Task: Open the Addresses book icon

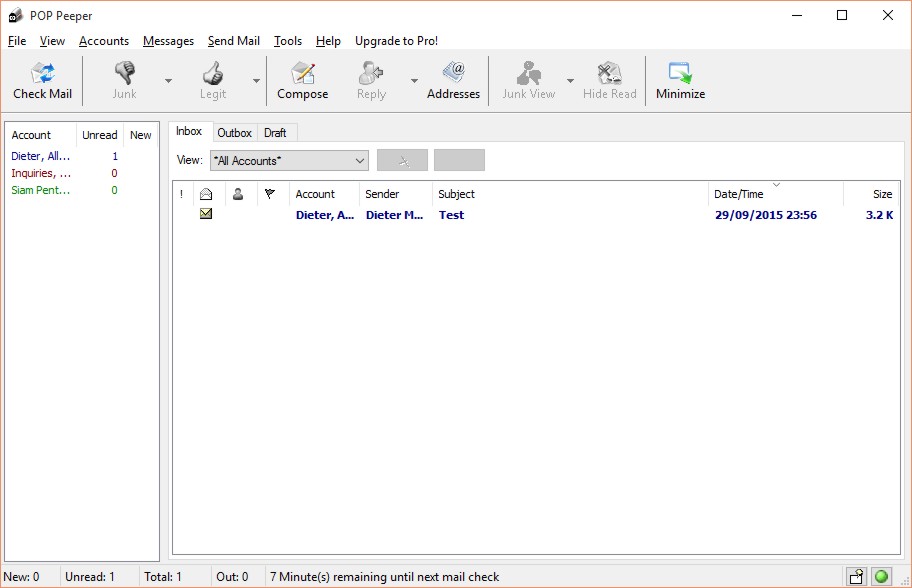Action: (x=454, y=73)
